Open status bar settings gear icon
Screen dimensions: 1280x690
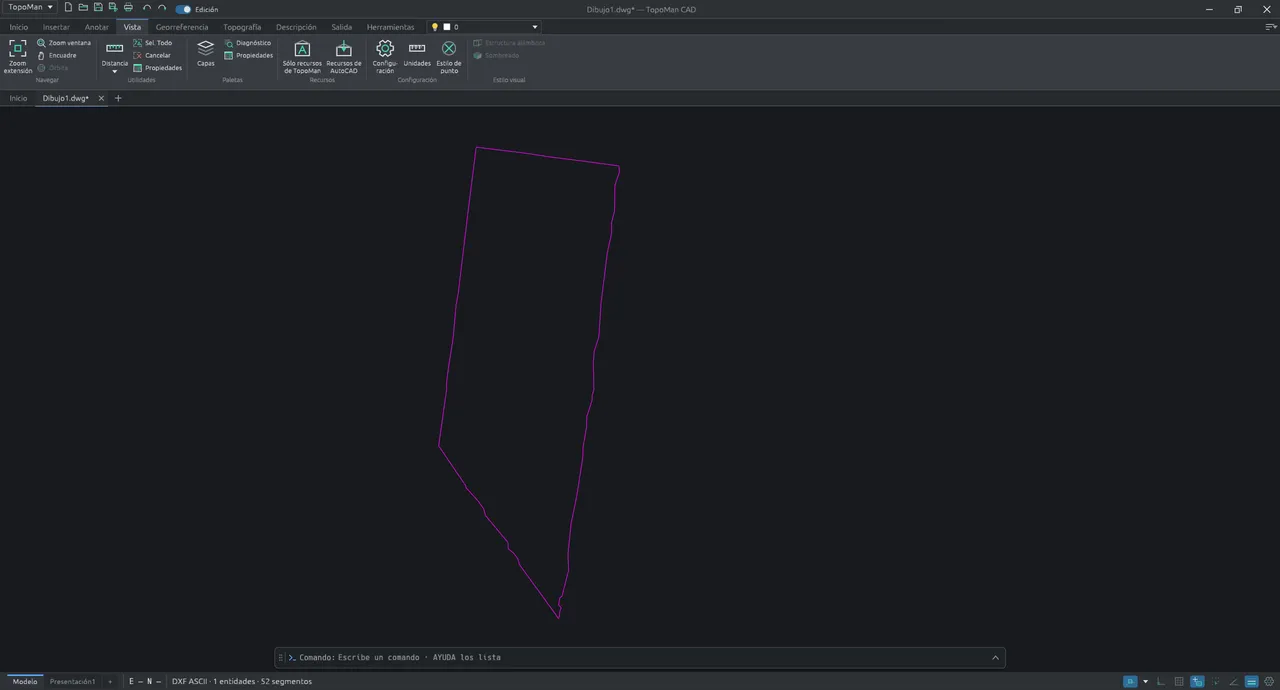coord(1270,682)
